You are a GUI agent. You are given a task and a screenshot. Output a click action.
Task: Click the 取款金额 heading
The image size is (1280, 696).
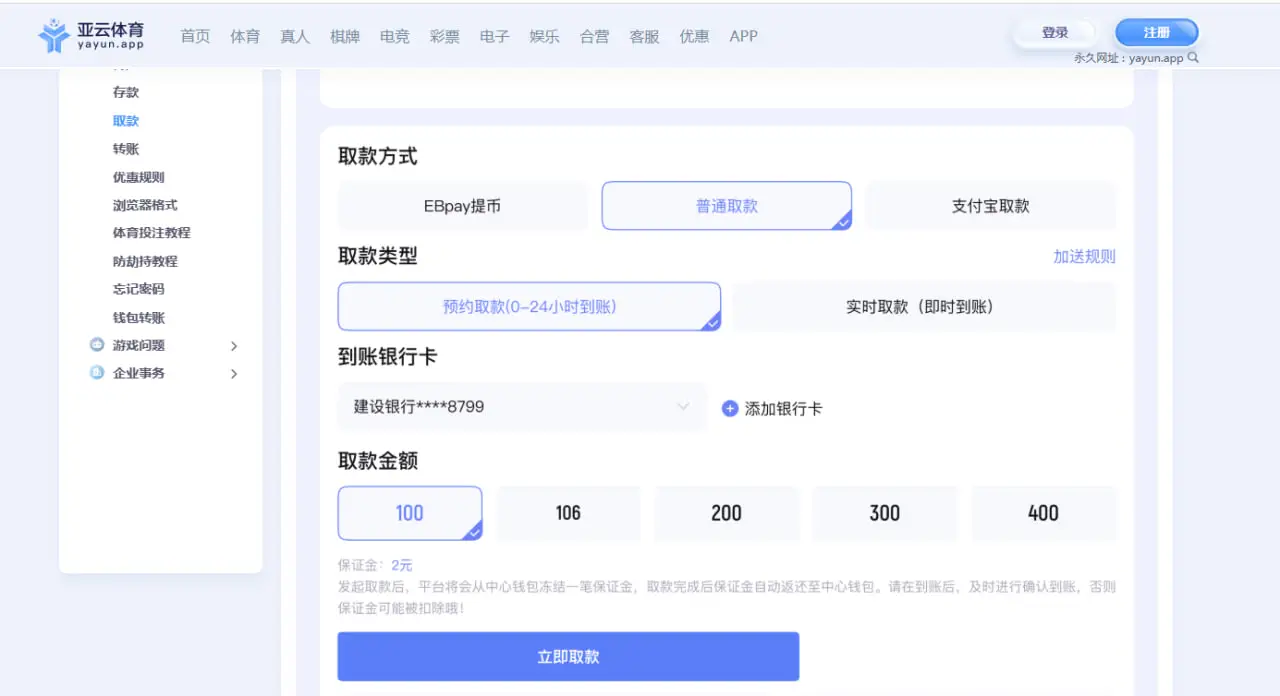pos(378,461)
